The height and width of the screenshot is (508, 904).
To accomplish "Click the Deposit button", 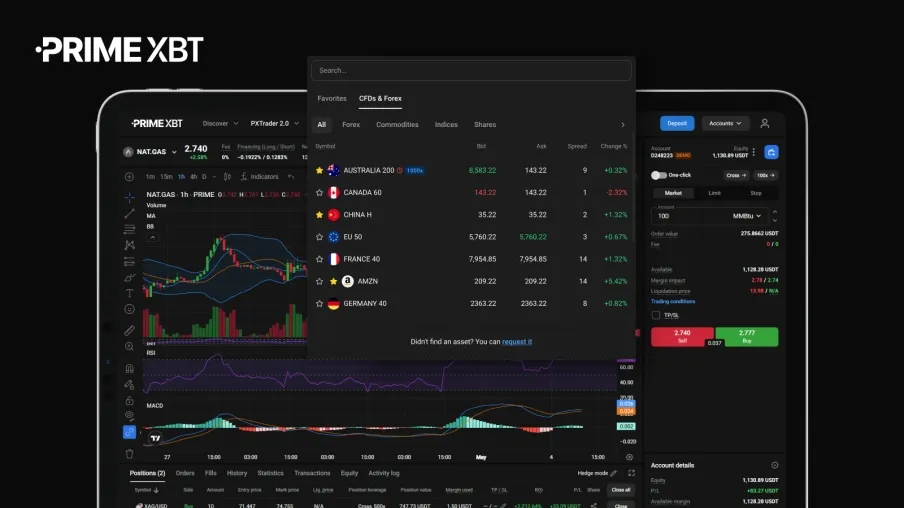I will click(677, 123).
